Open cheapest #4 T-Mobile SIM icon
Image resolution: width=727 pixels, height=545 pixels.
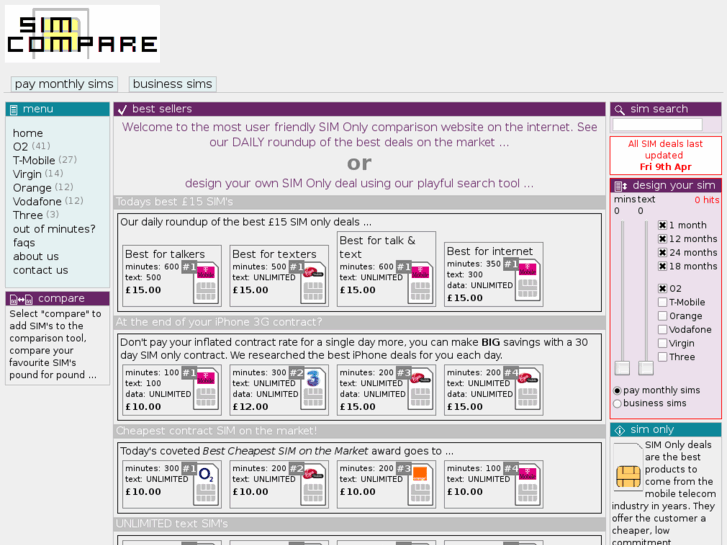[x=527, y=485]
